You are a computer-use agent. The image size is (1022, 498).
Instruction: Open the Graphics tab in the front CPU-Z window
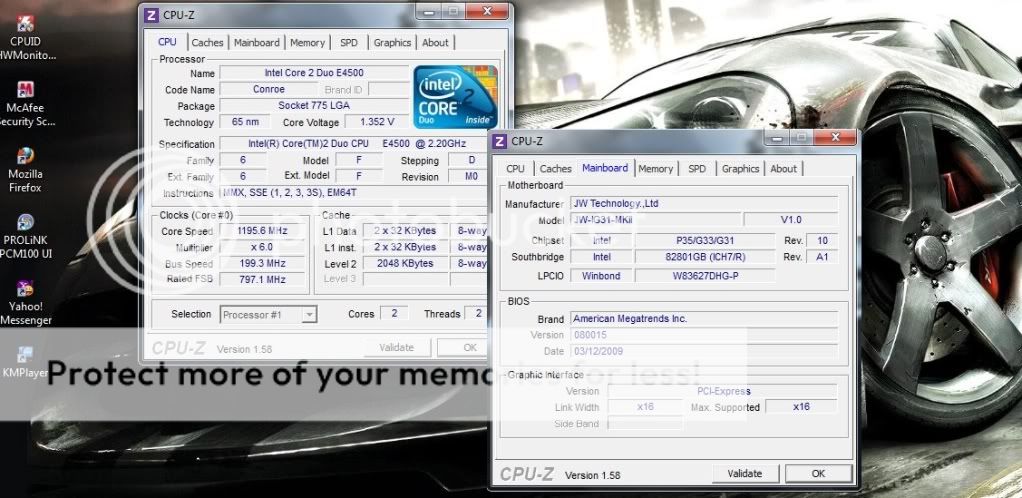point(740,169)
